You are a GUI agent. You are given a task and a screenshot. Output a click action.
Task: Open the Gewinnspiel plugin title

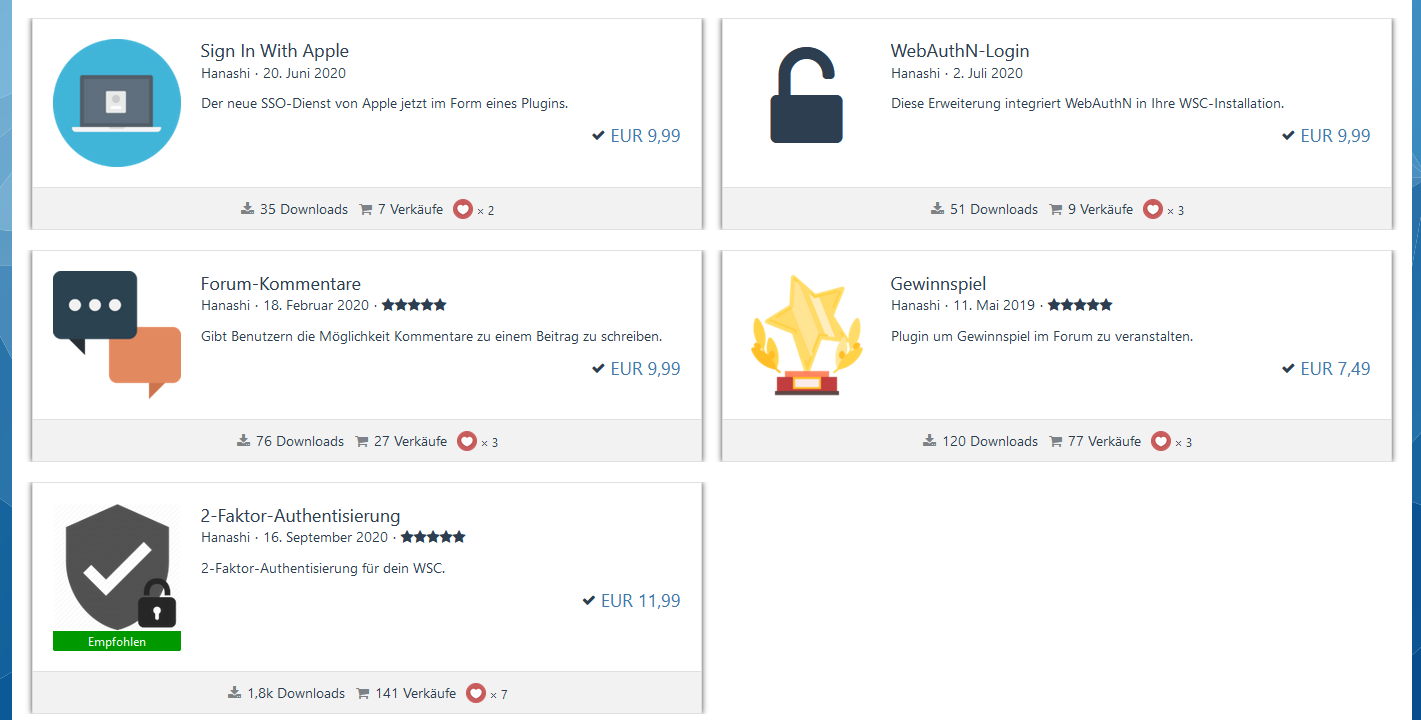click(938, 284)
